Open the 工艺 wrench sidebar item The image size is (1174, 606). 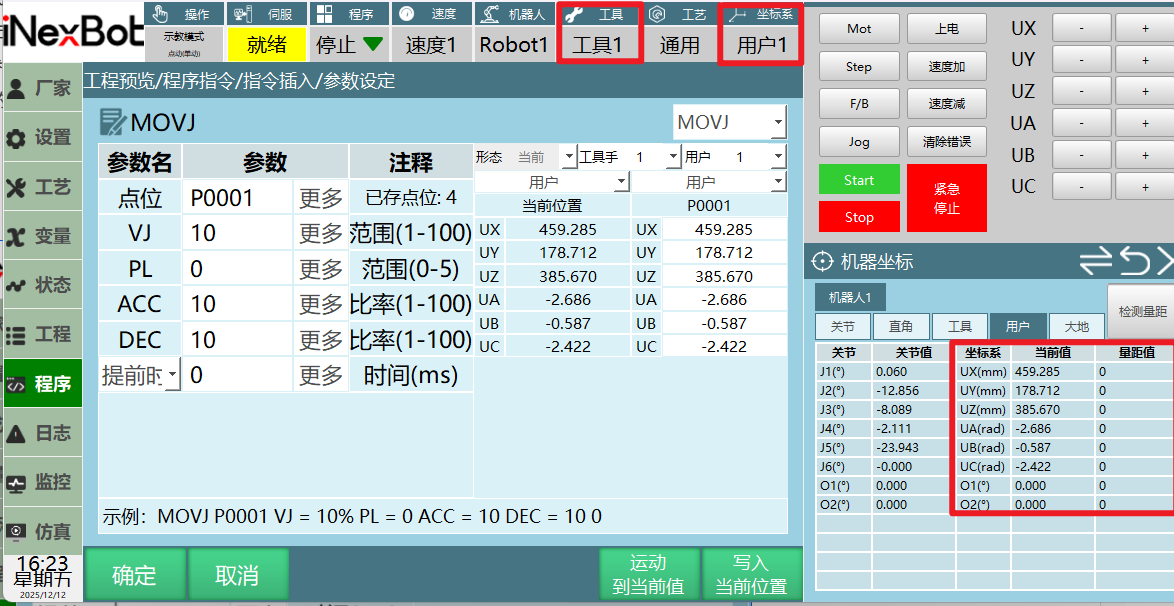pyautogui.click(x=43, y=187)
